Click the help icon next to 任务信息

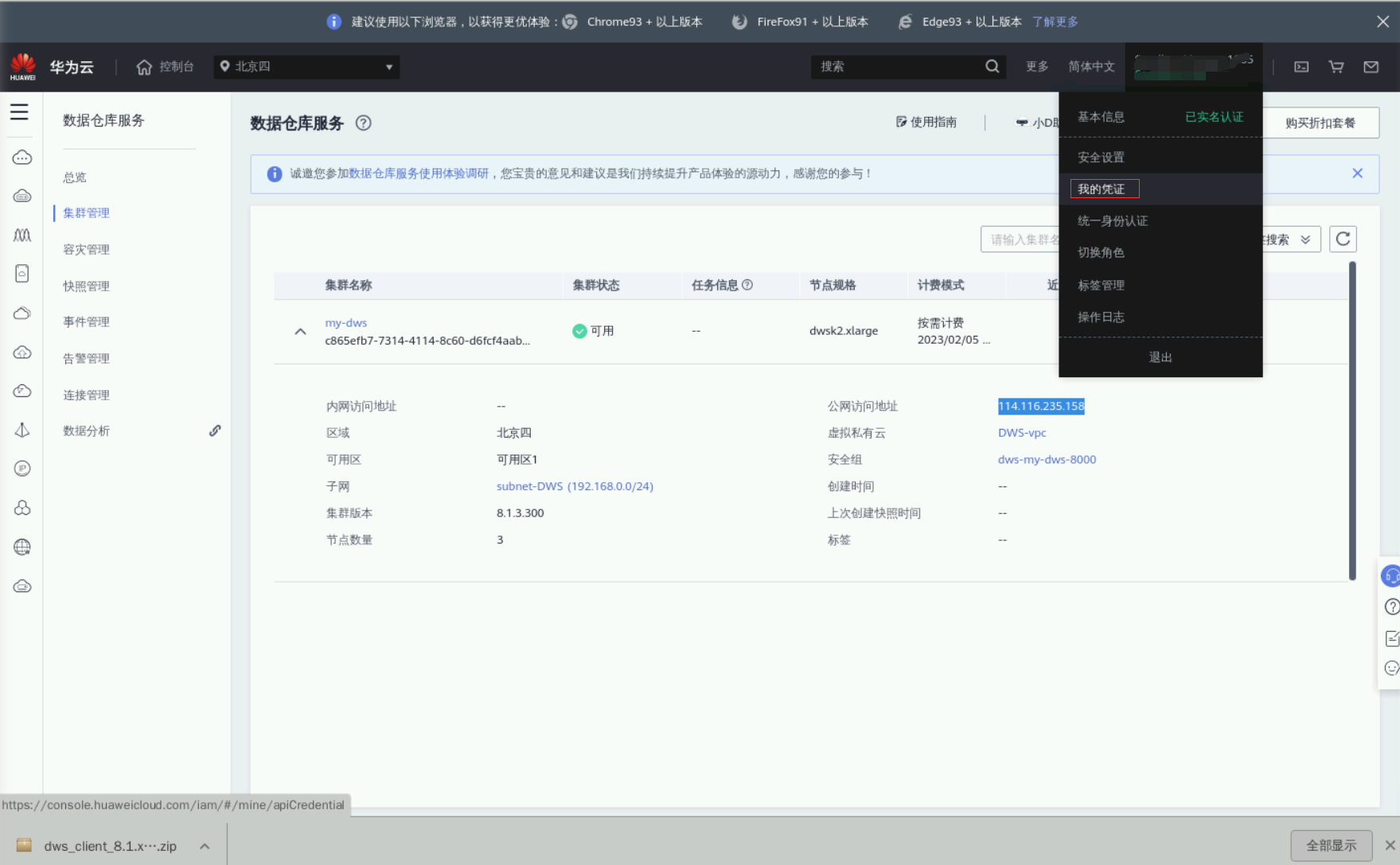click(747, 285)
